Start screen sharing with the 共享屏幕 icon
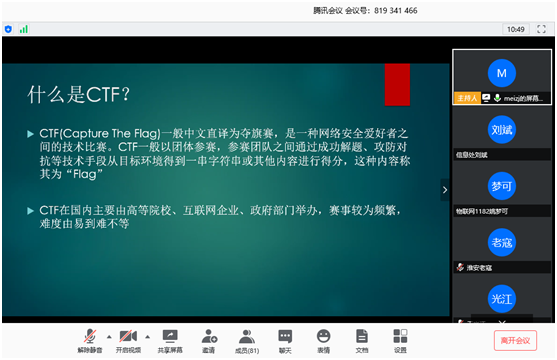Viewport: 557px width, 360px height. point(170,340)
